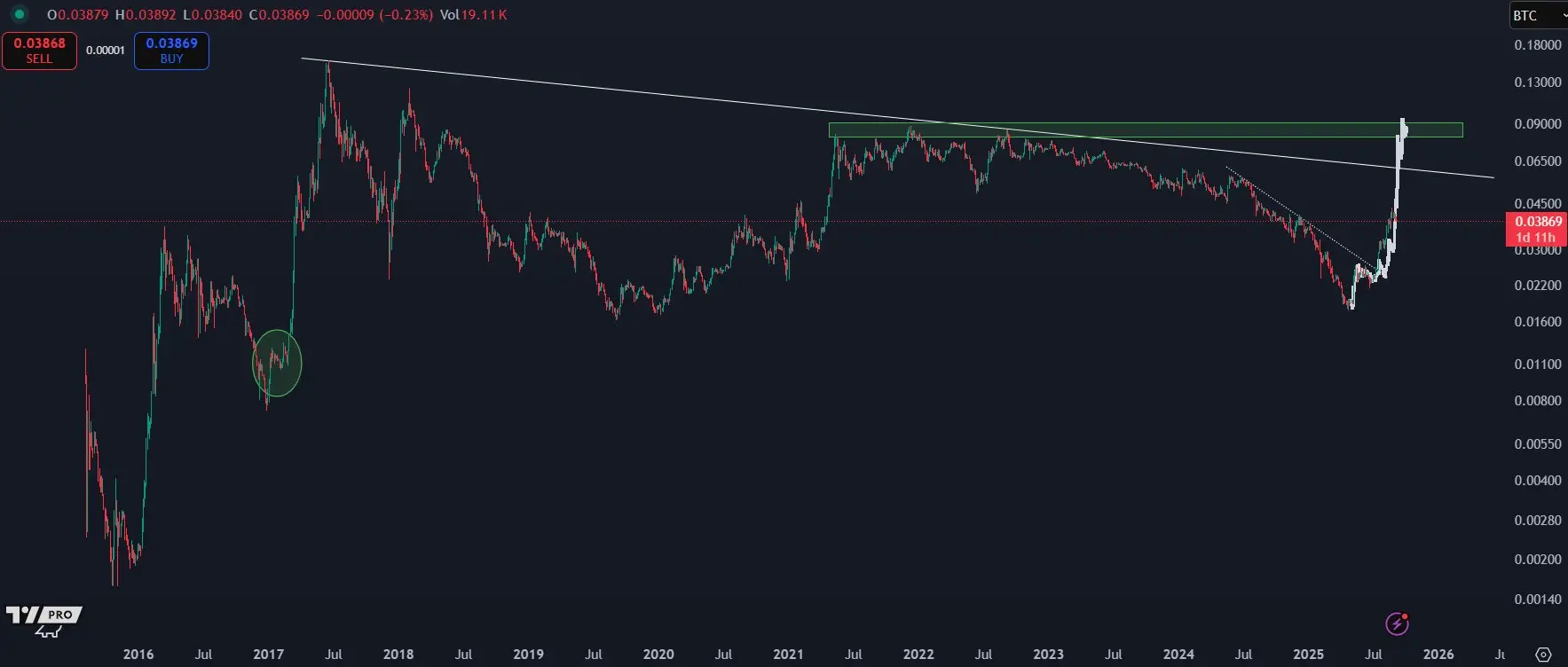This screenshot has height=667, width=1568.
Task: Click the 2023 time axis label
Action: pos(1048,655)
